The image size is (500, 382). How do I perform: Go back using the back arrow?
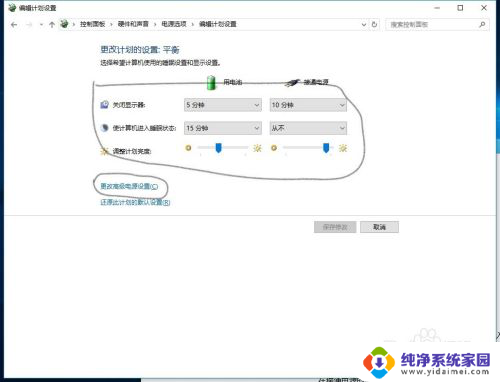click(x=14, y=25)
